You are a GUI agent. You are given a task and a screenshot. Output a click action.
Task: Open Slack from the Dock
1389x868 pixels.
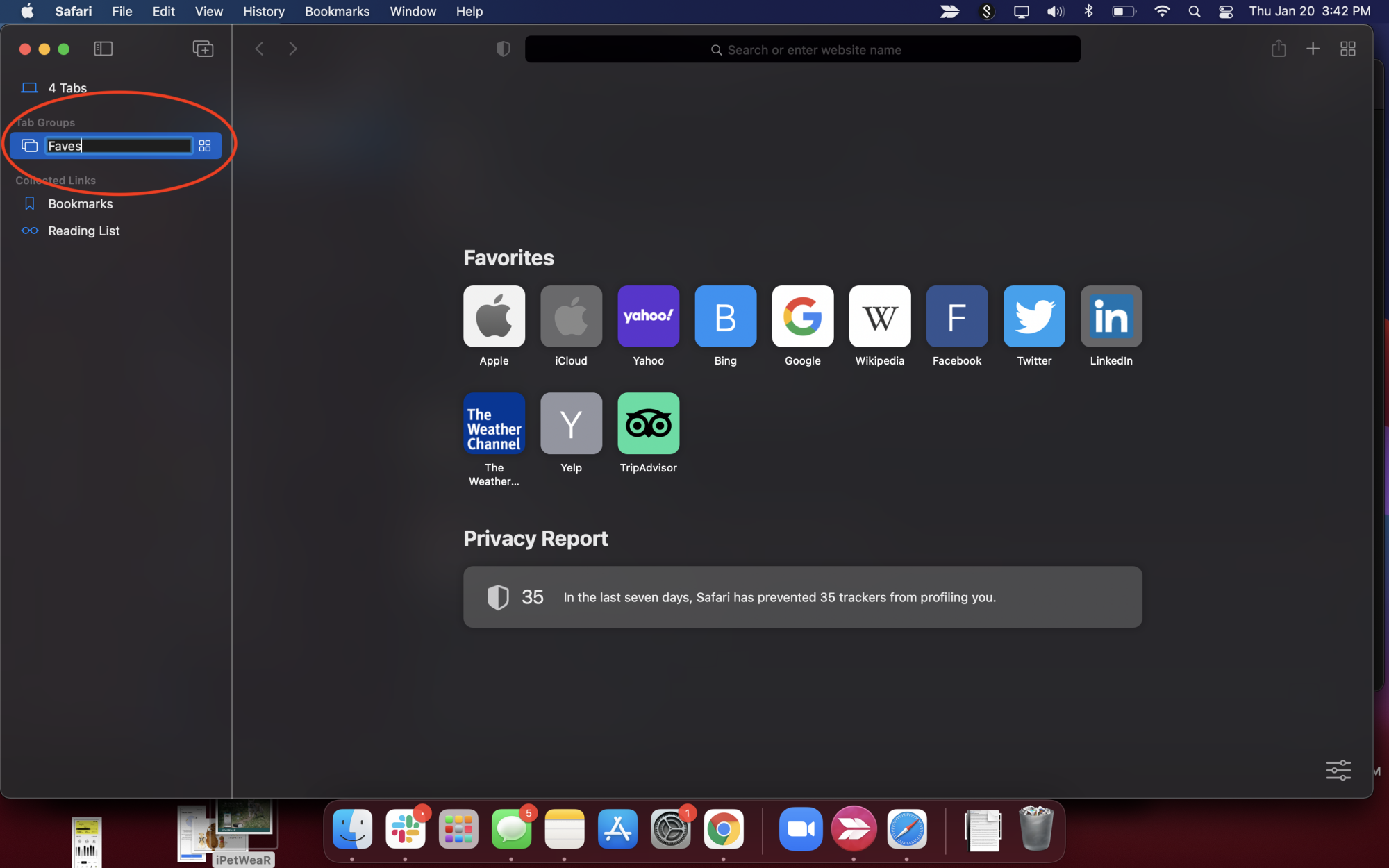click(x=405, y=828)
